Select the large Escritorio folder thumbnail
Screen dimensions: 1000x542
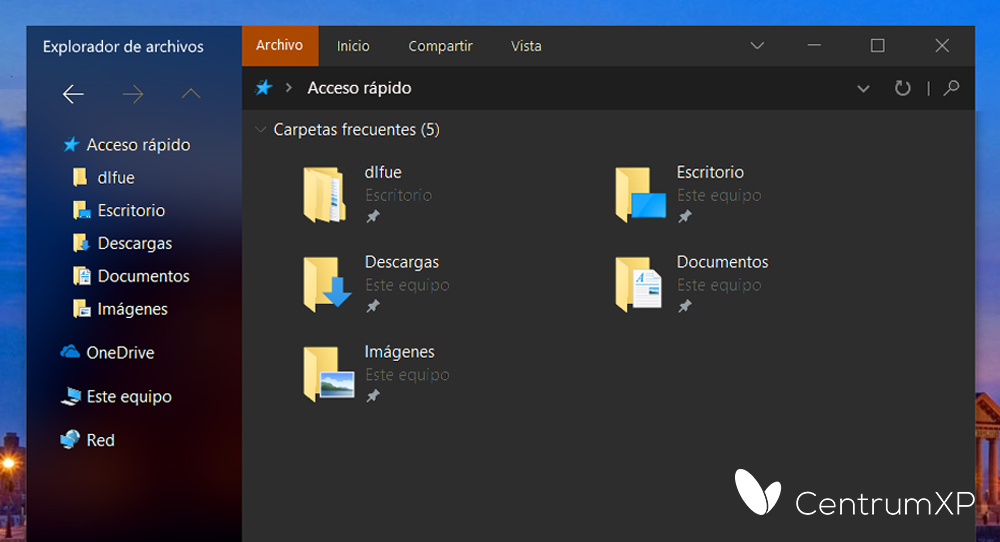pos(640,194)
